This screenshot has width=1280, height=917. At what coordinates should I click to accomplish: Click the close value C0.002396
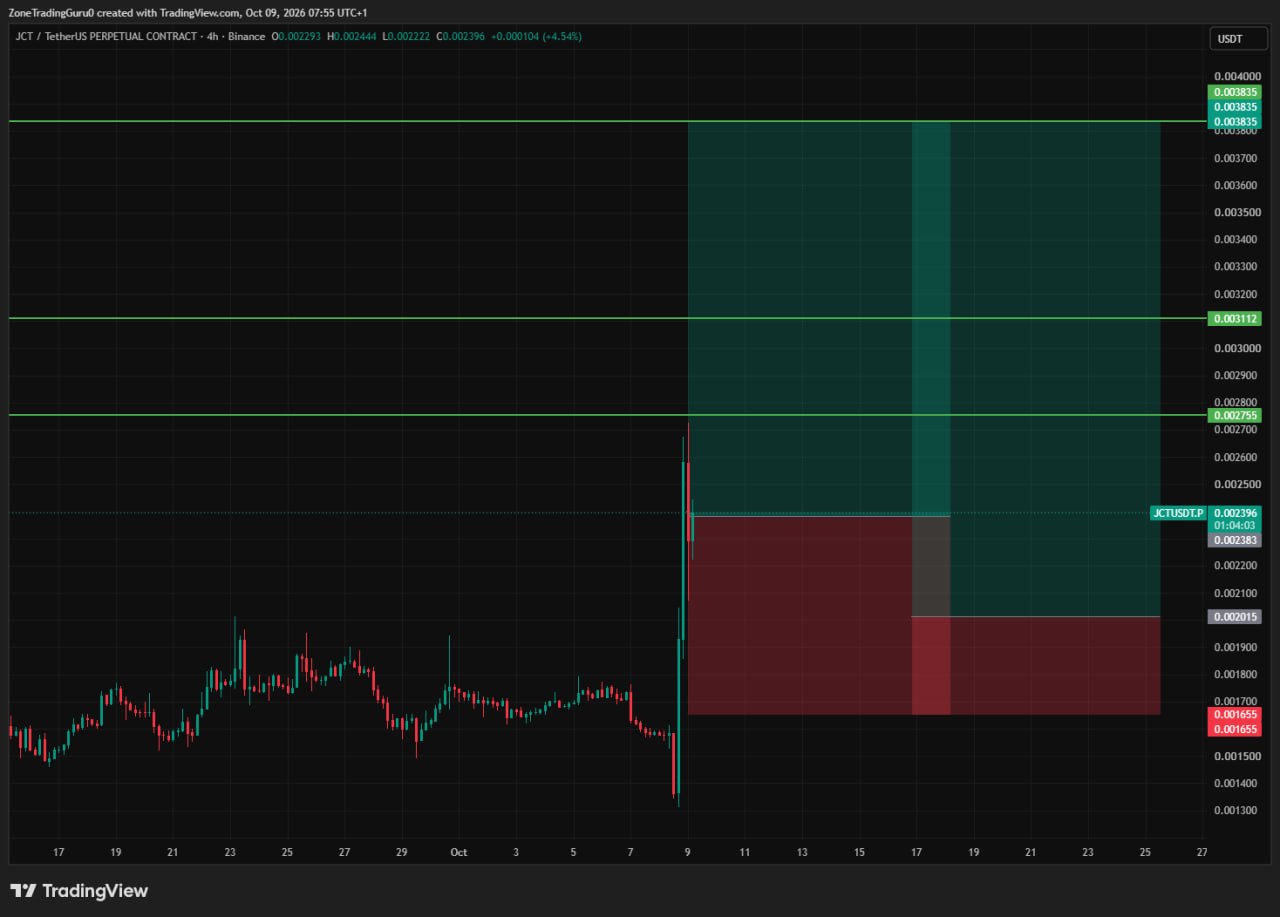(461, 37)
